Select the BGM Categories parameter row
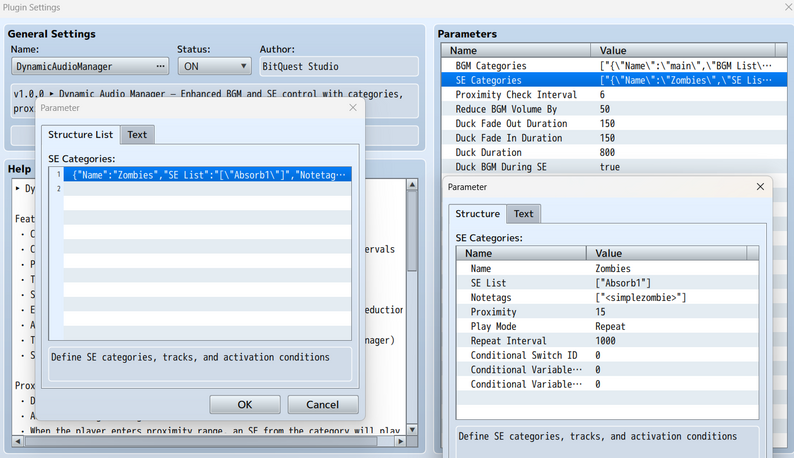 tap(614, 66)
